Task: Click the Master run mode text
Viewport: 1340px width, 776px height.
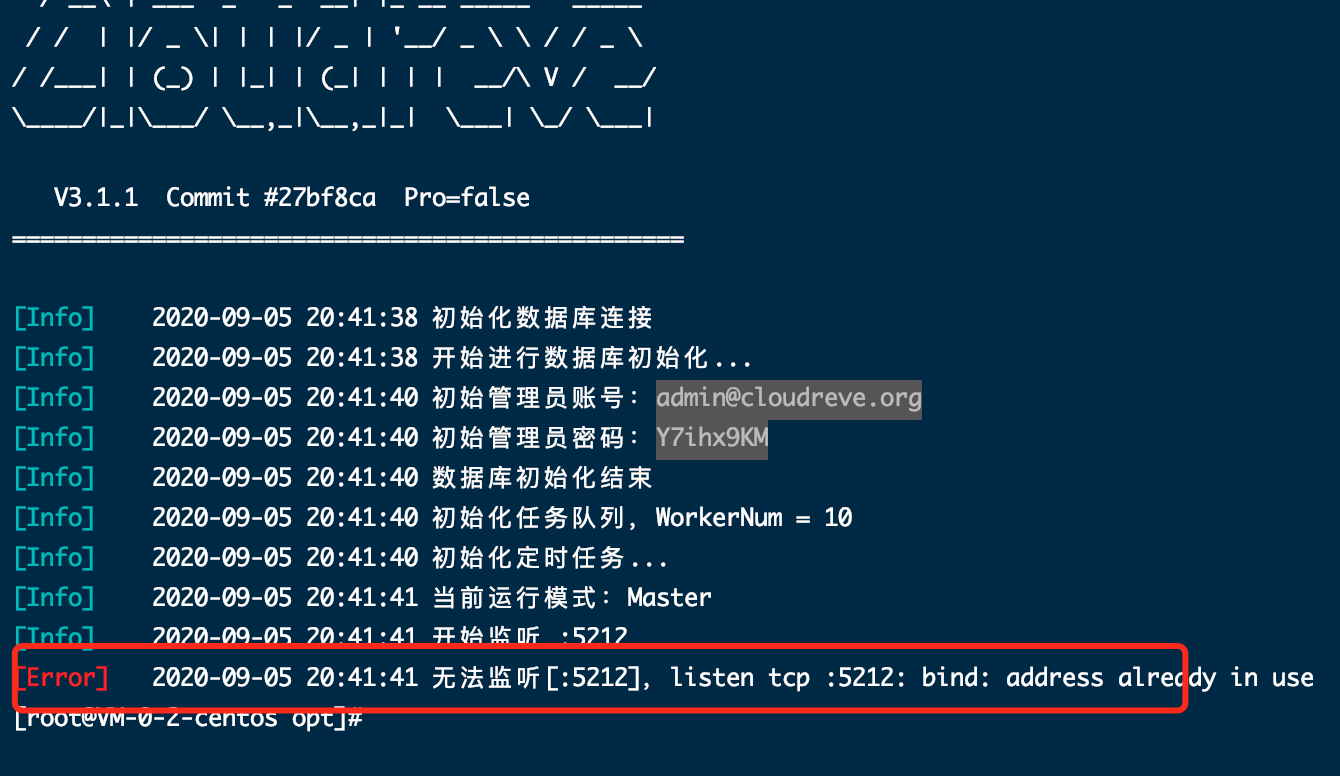Action: tap(669, 597)
